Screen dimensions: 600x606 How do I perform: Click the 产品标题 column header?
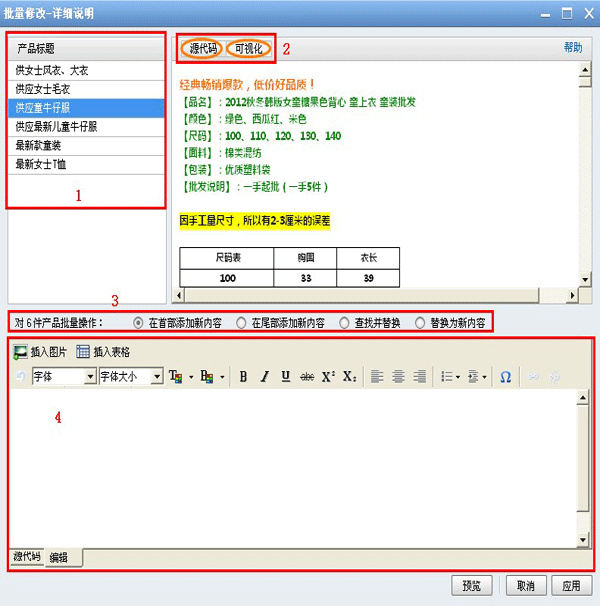point(86,48)
